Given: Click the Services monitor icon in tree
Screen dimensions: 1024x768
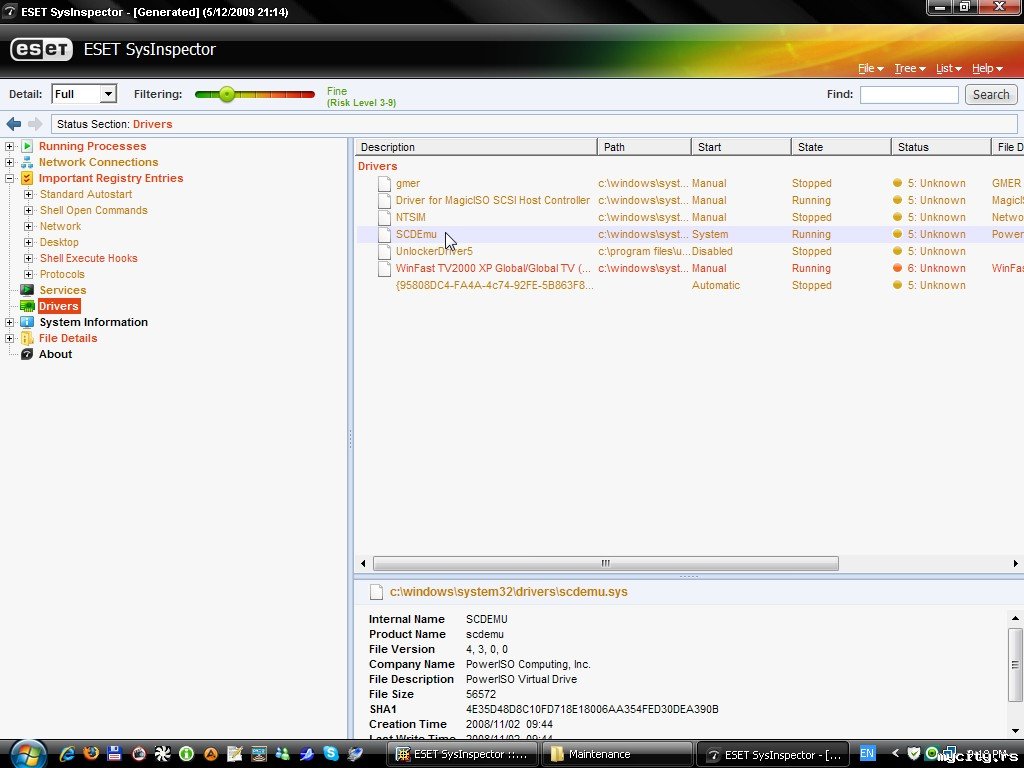Looking at the screenshot, I should coord(27,290).
